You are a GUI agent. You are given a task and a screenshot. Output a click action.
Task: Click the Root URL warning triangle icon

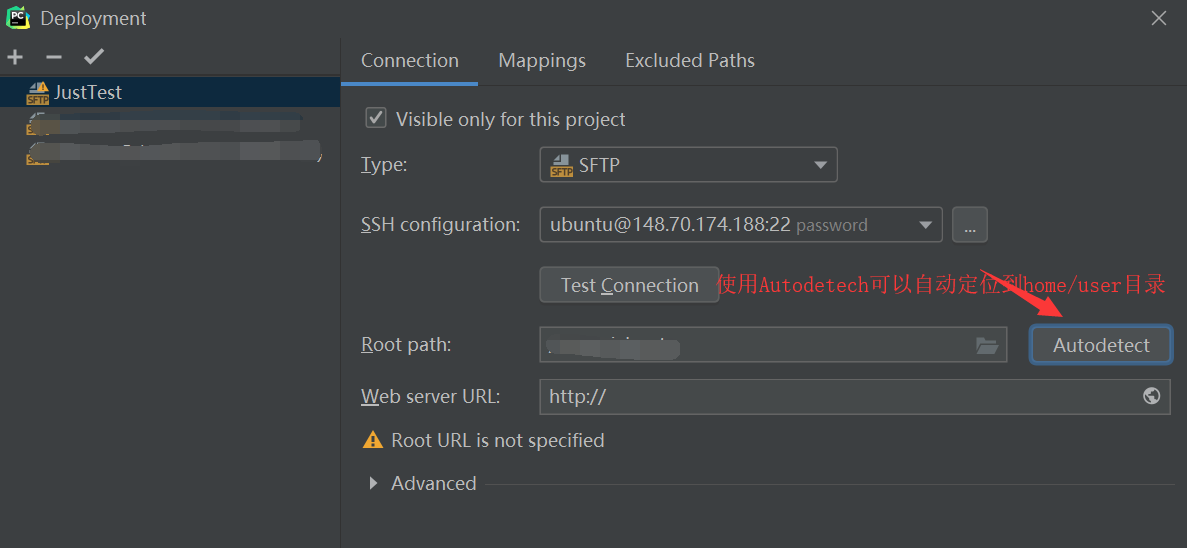373,440
